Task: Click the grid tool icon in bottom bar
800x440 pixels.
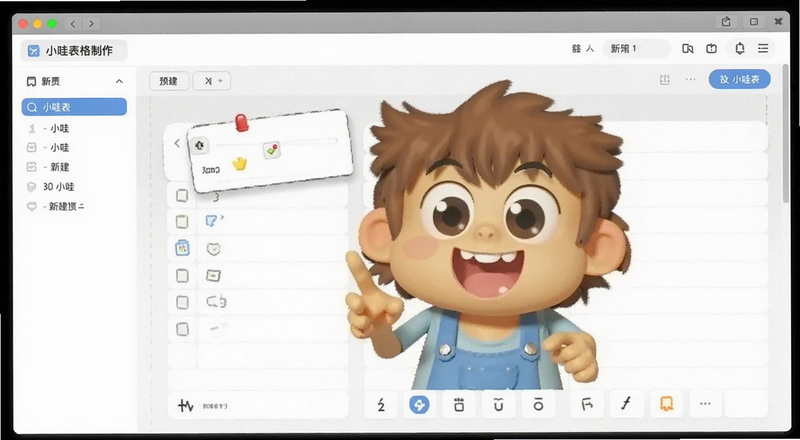Action: tap(459, 405)
